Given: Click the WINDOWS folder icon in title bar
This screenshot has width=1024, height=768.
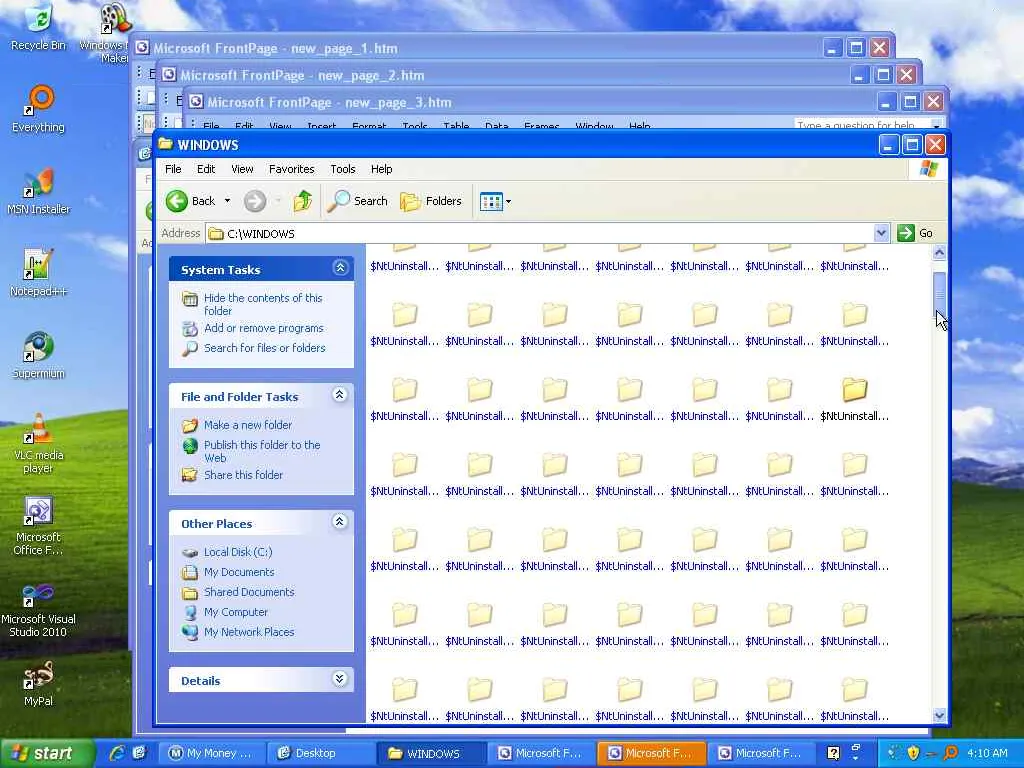Looking at the screenshot, I should click(165, 144).
